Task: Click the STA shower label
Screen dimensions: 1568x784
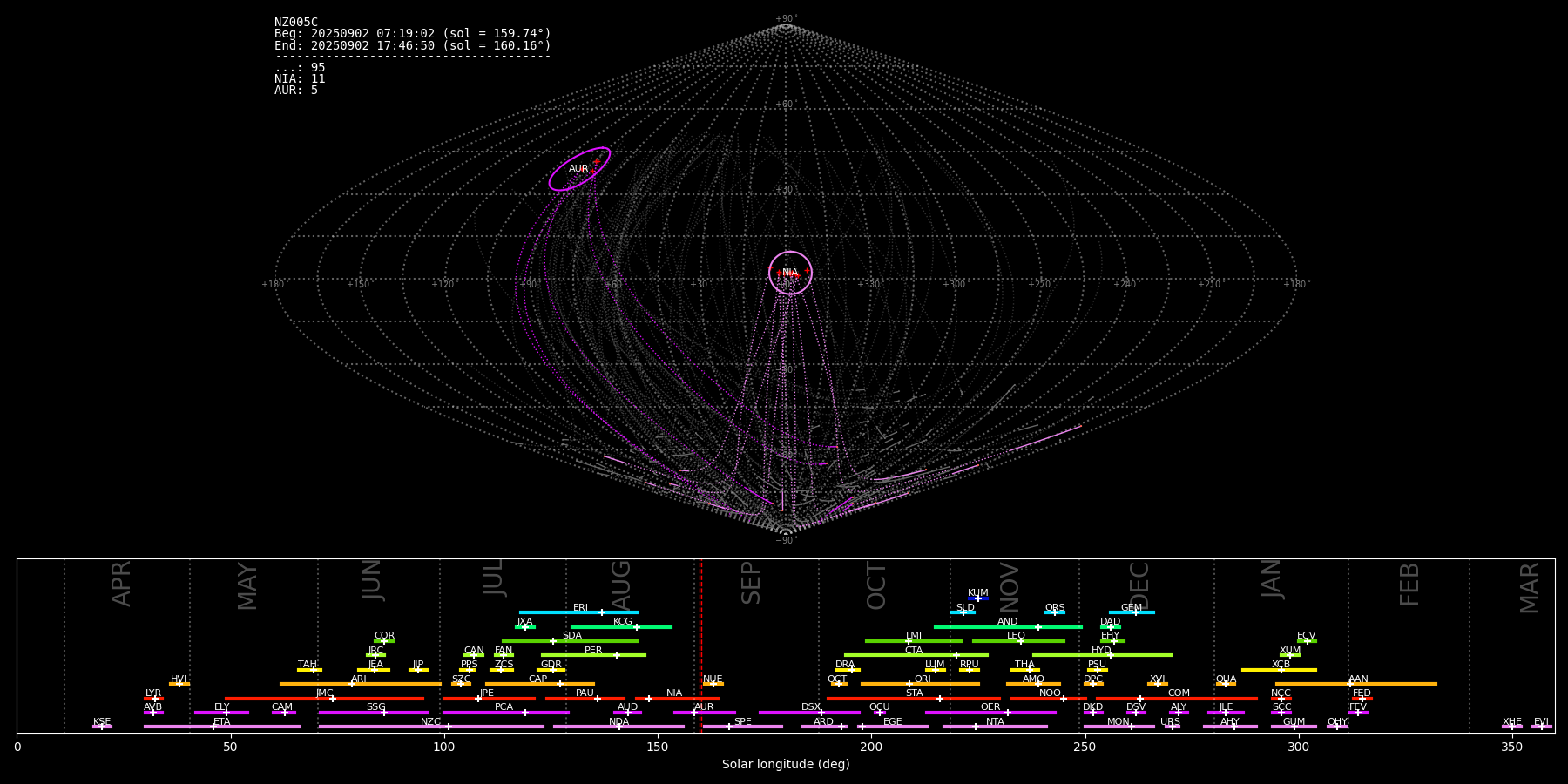Action: click(x=914, y=693)
